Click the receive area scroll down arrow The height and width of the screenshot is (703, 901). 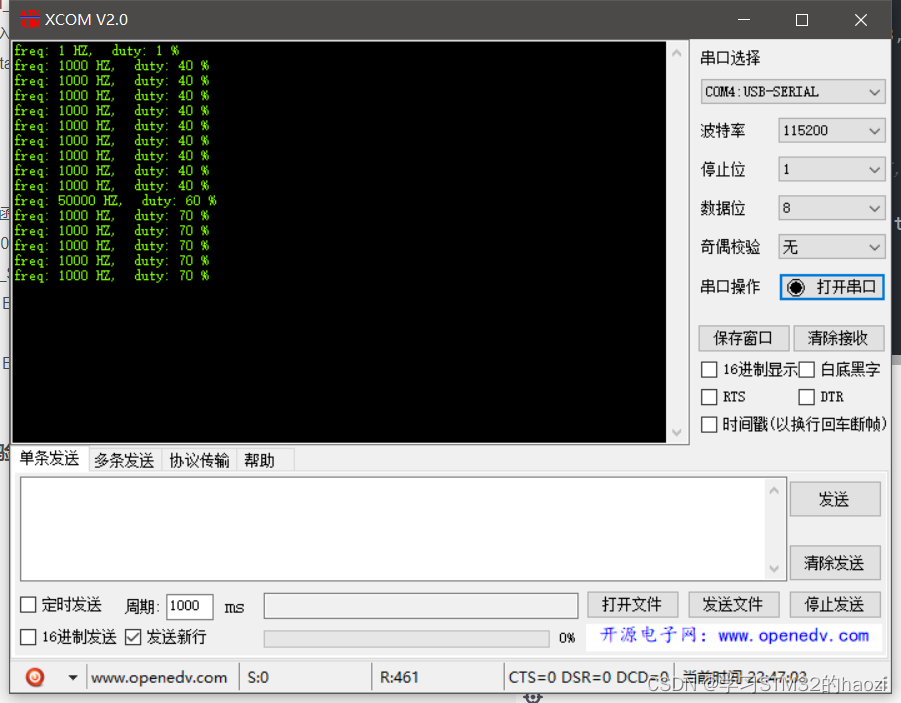point(677,432)
